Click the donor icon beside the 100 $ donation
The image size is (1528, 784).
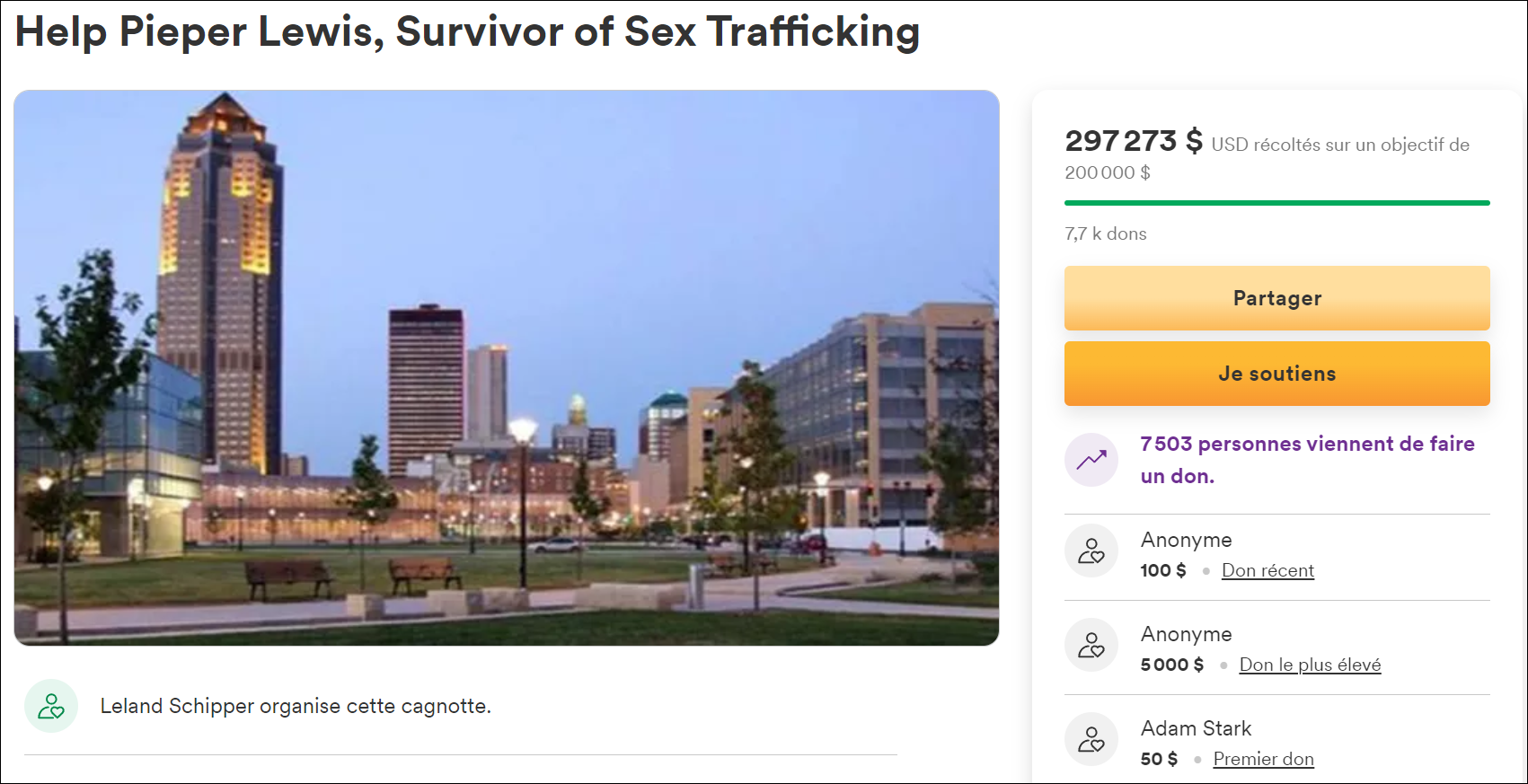1091,551
